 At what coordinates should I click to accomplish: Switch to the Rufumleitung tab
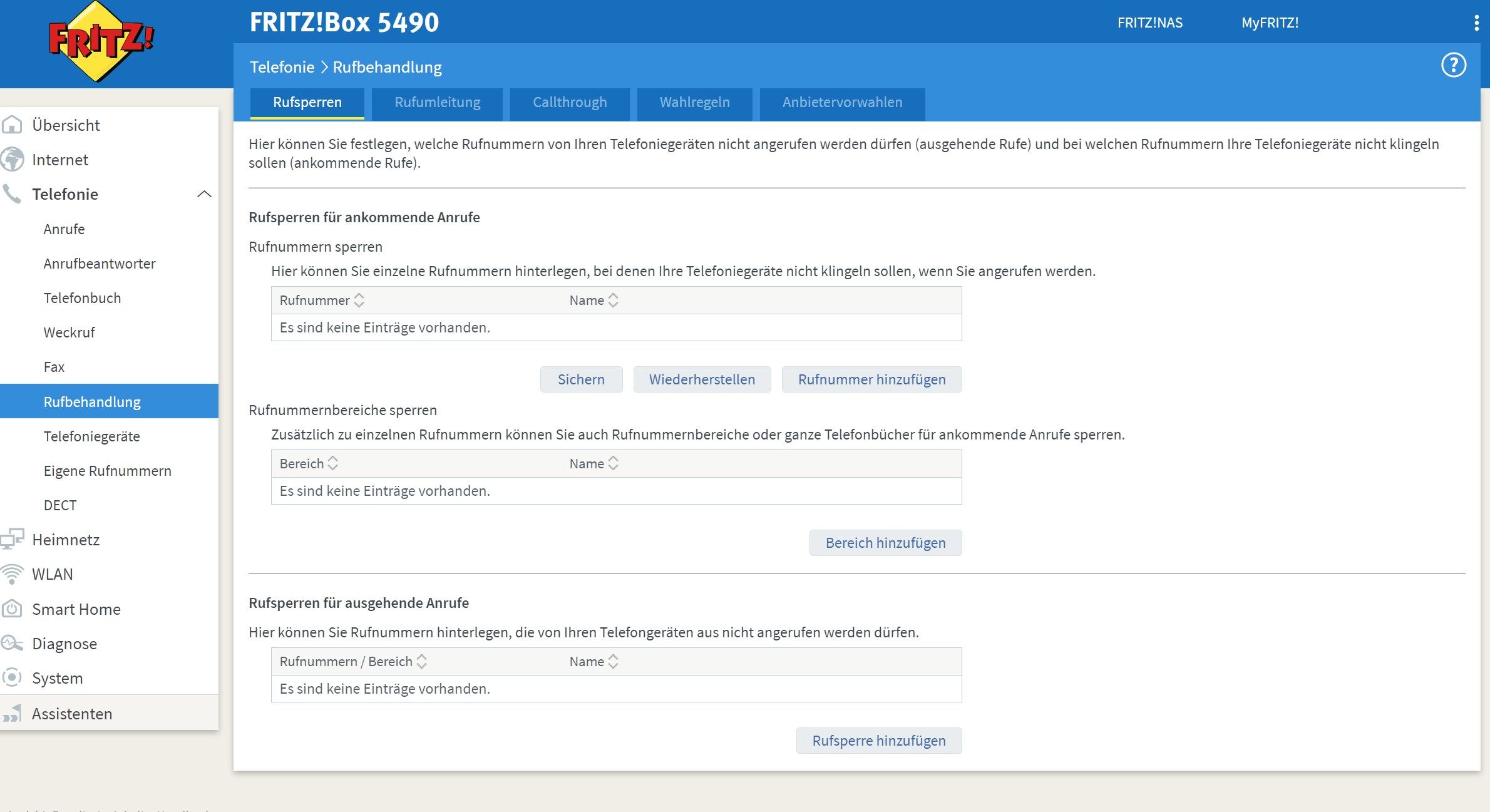tap(437, 103)
